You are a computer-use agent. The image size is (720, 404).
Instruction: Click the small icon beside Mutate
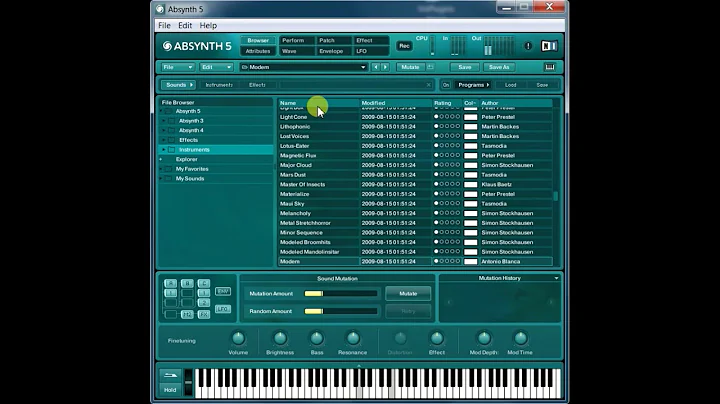point(430,67)
